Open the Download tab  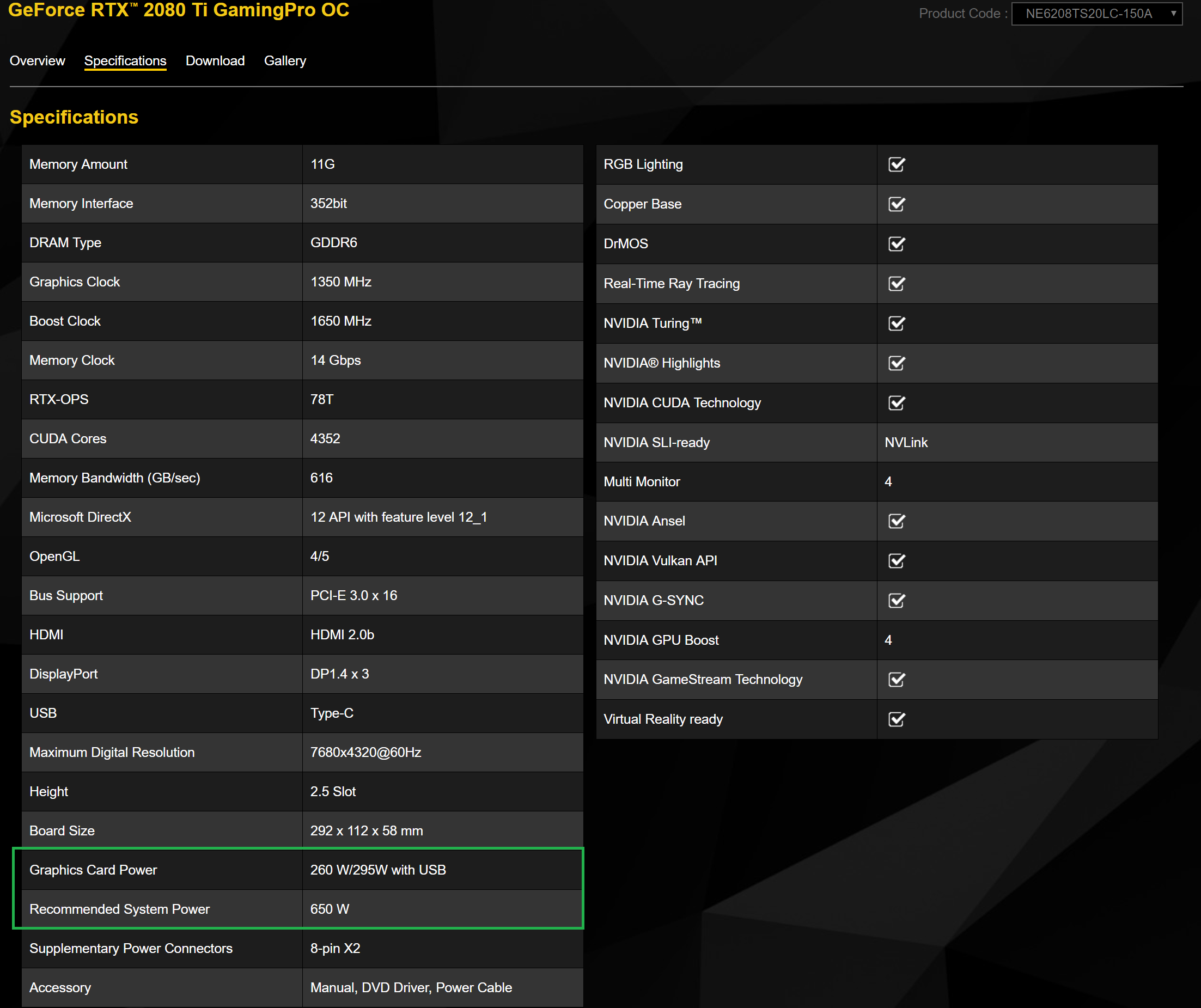(215, 60)
